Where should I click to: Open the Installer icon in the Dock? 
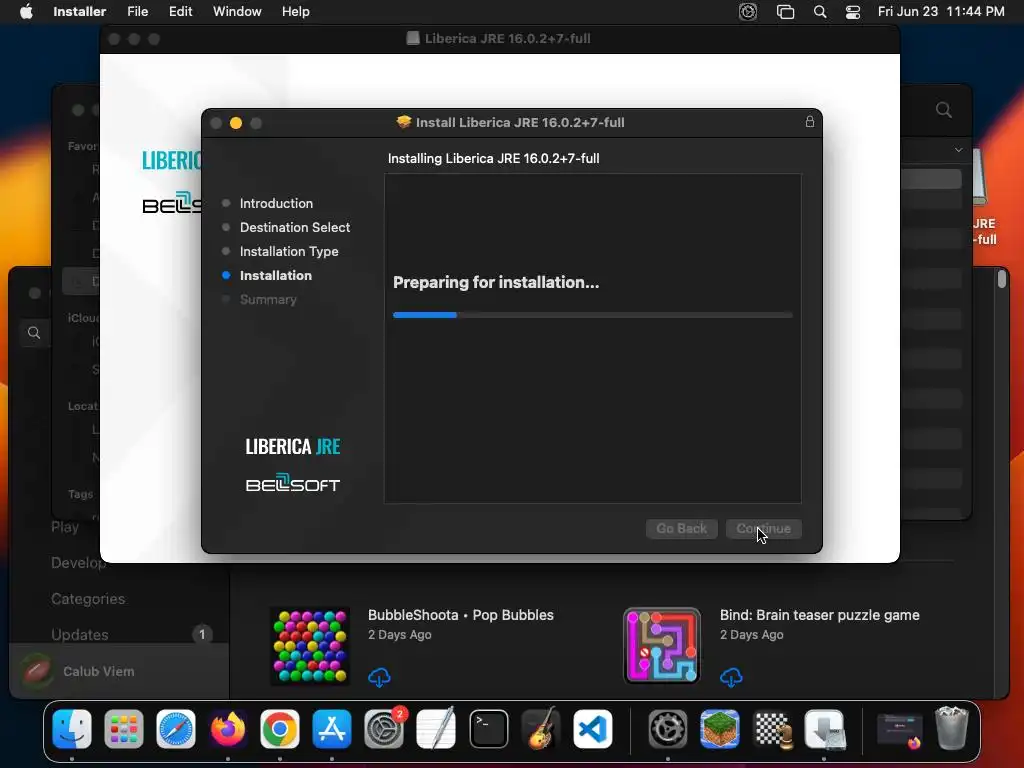pyautogui.click(x=824, y=729)
